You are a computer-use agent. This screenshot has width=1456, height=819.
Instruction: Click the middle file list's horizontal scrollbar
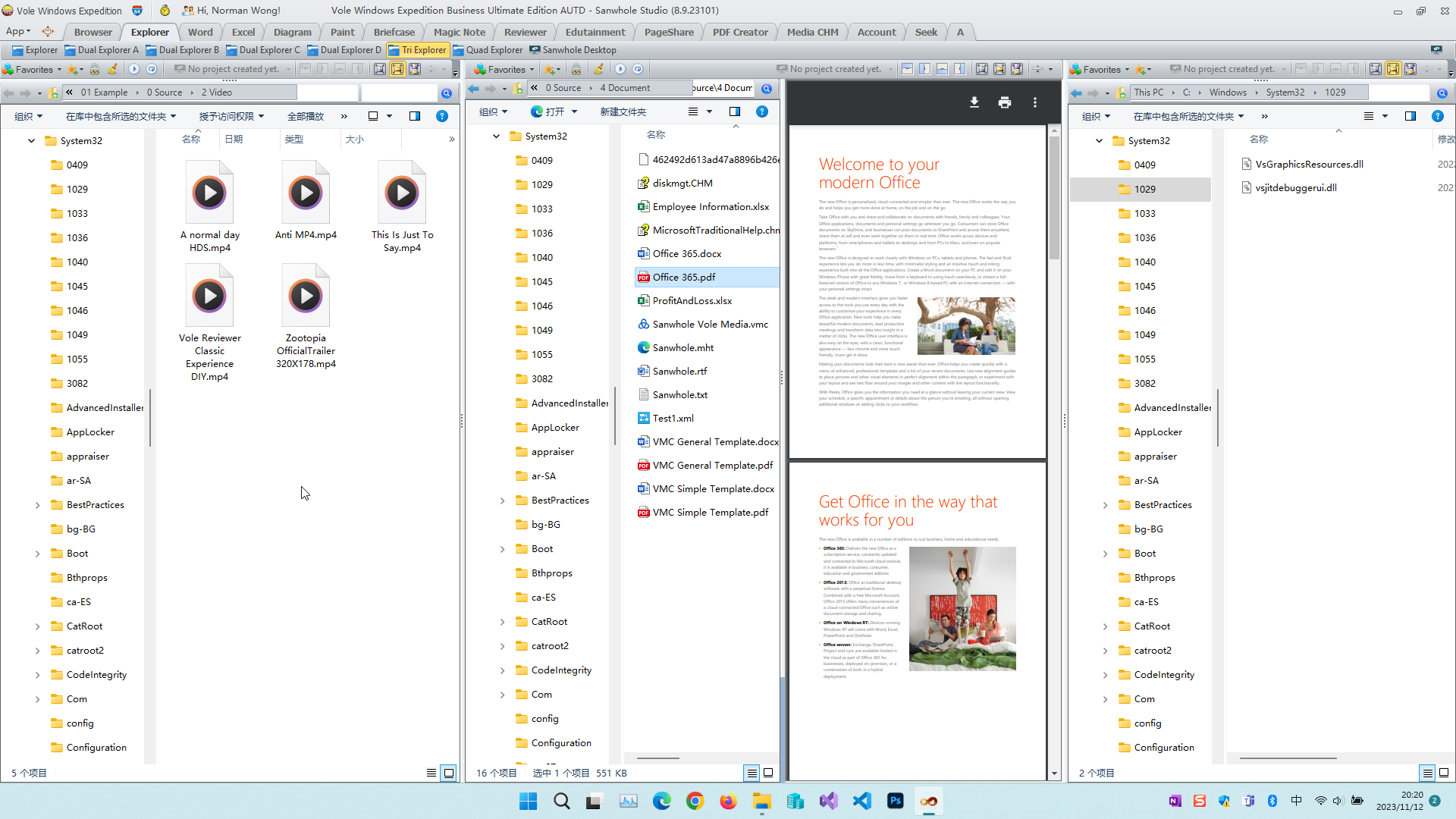coord(658,758)
